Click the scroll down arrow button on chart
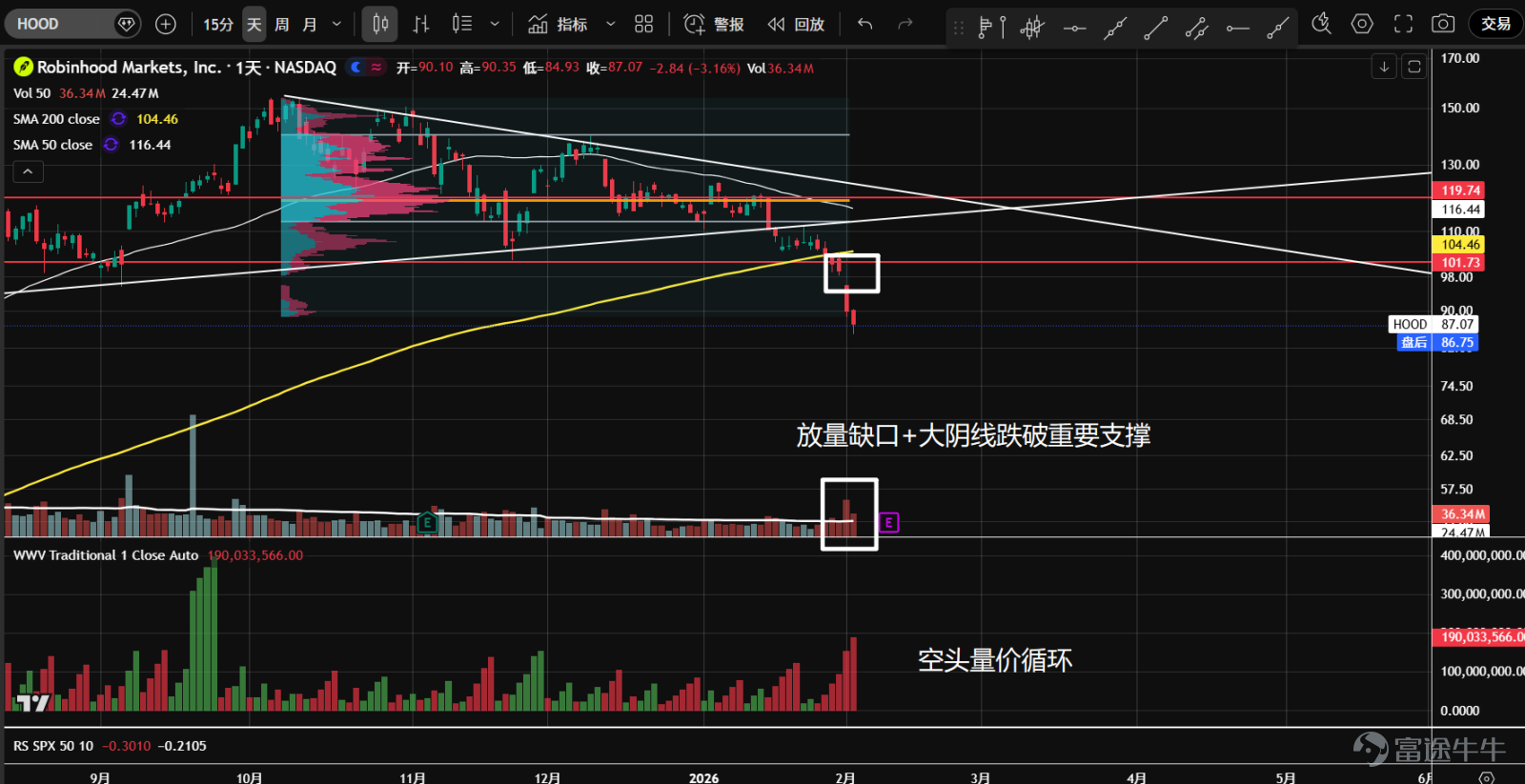 coord(1384,67)
